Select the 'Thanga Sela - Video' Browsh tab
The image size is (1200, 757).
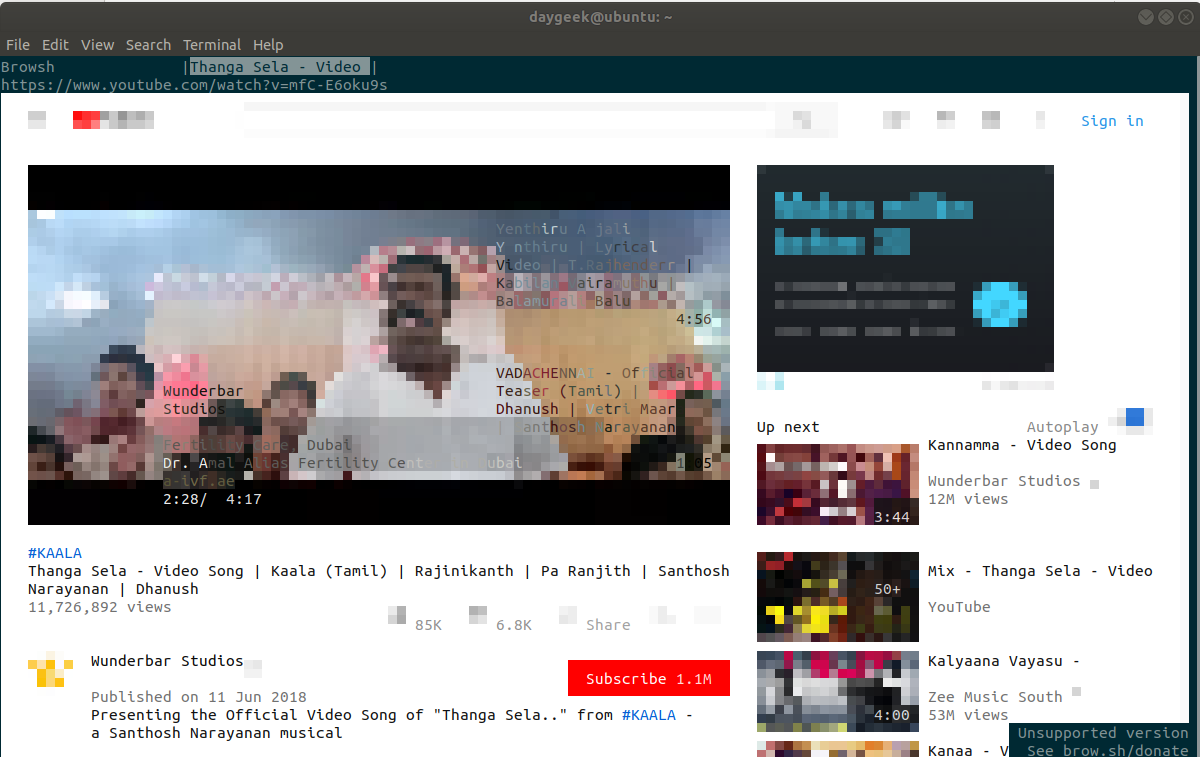pos(280,67)
